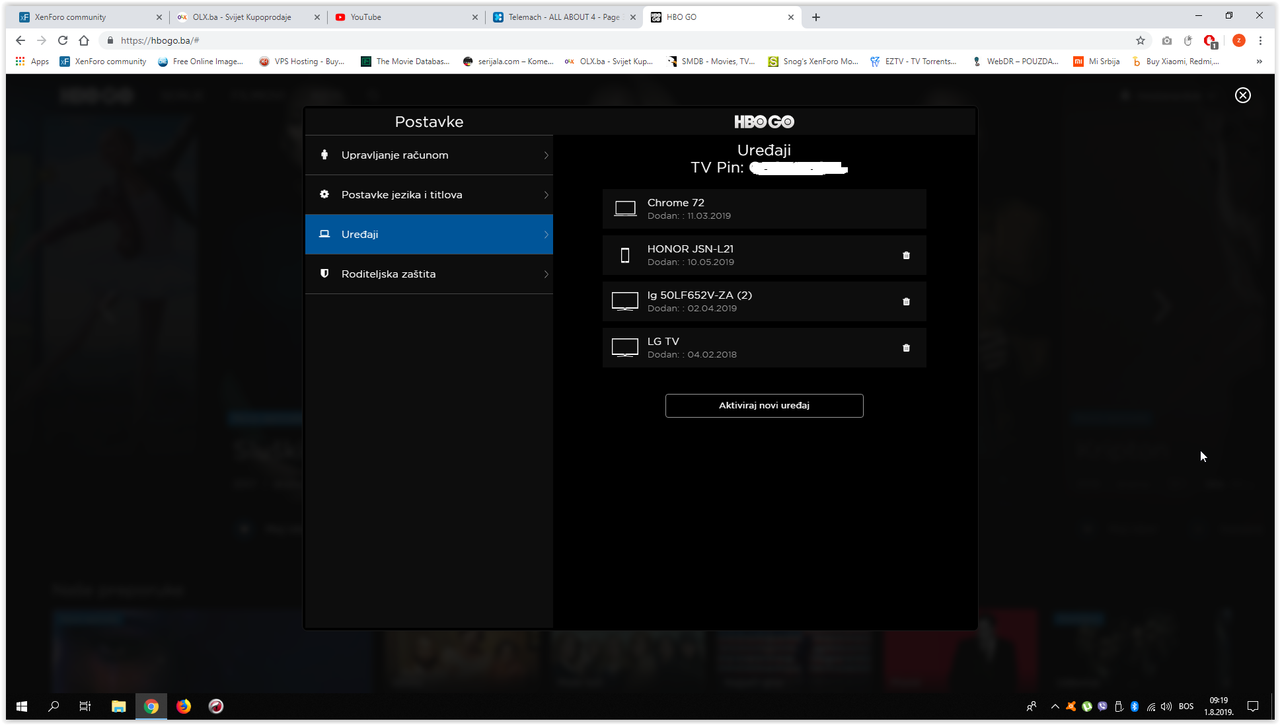Switch to the Telemach ALL ABOUT 4 tab
This screenshot has height=725, width=1280.
(563, 17)
